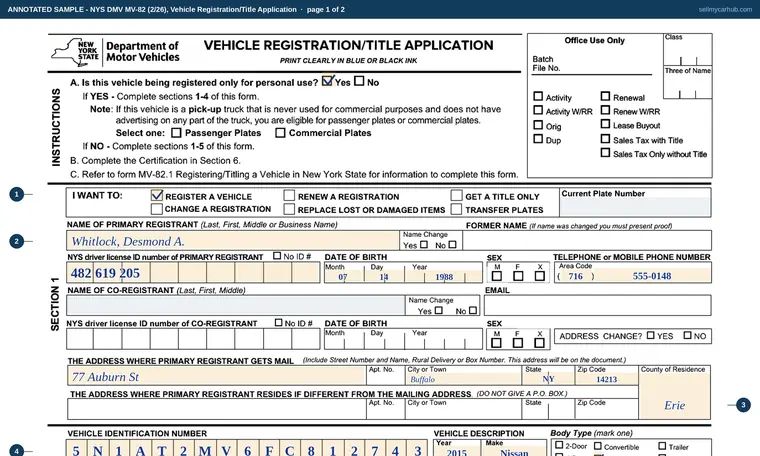
Task: Check No for personal use registration
Action: [359, 81]
